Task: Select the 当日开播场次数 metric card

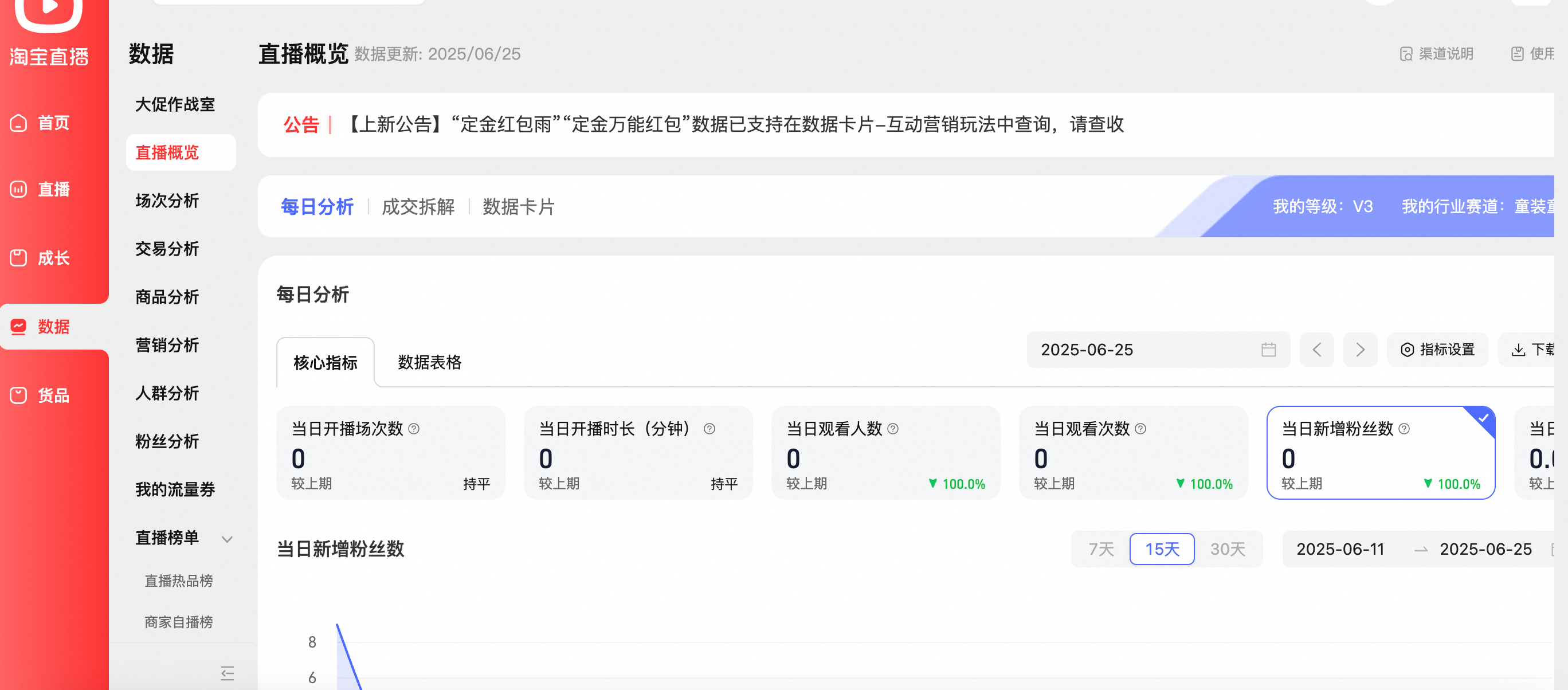Action: 391,453
